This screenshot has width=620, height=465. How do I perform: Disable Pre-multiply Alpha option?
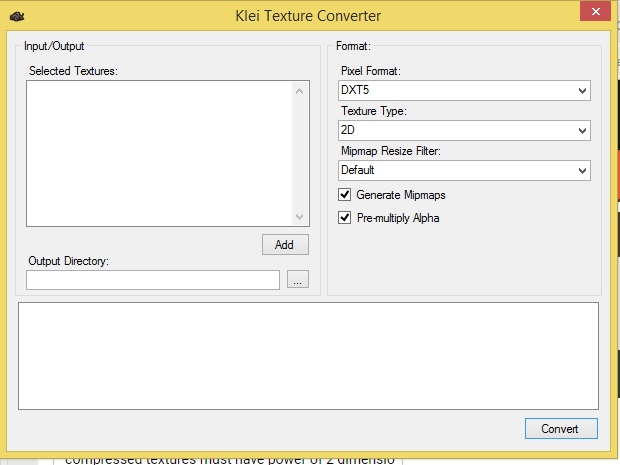[345, 218]
